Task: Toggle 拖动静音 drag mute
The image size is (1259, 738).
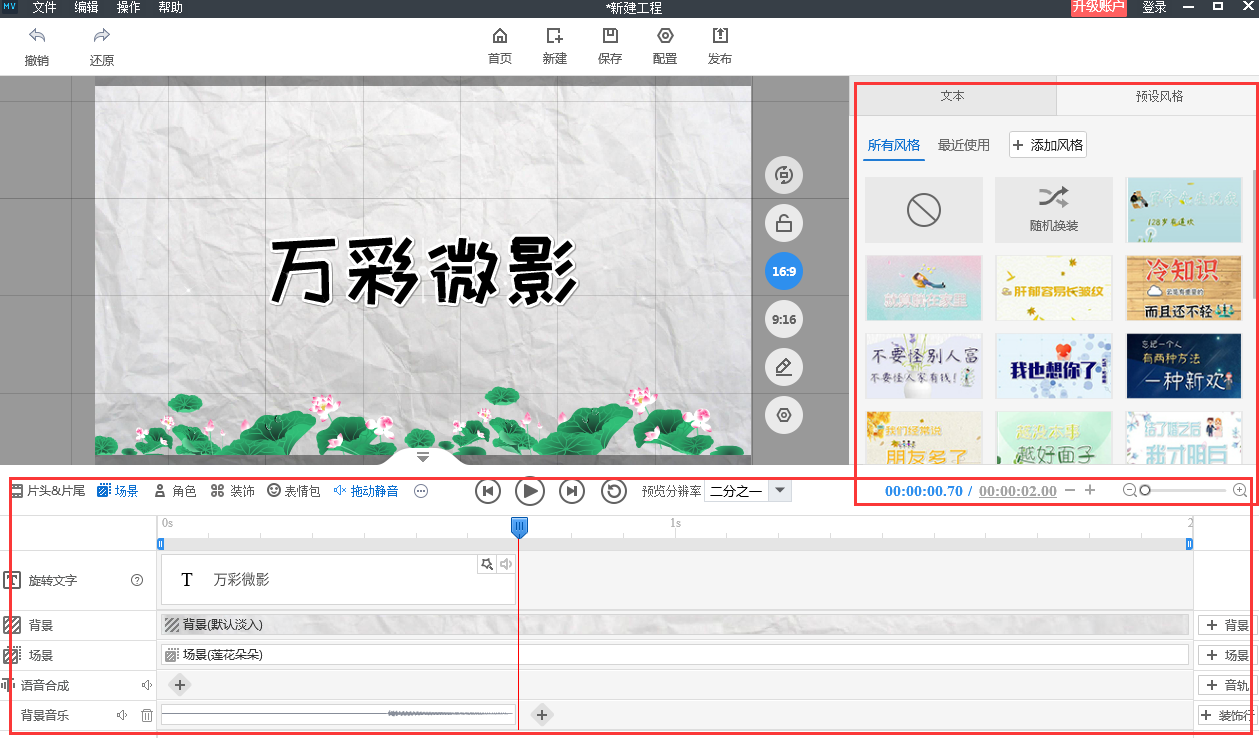Action: click(366, 491)
